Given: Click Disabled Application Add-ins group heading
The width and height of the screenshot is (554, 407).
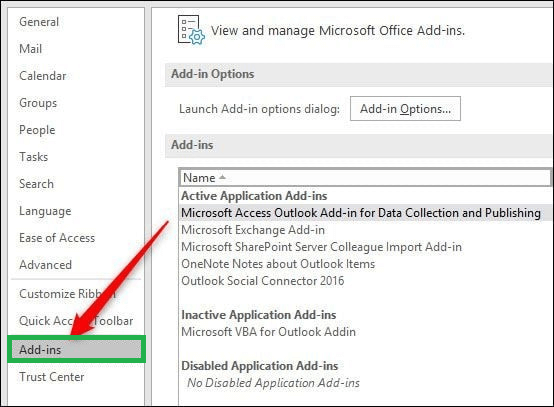Looking at the screenshot, I should [x=260, y=366].
